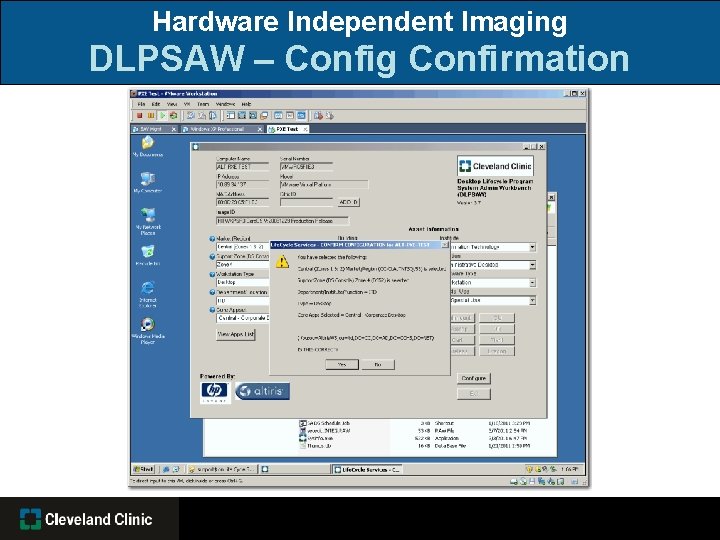Click the VMware reset icon in toolbar
Screen dimensions: 720x540
tap(173, 116)
